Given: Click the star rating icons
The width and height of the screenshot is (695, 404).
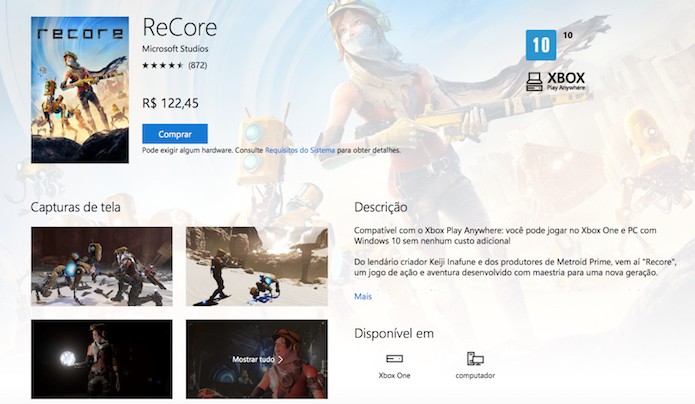Looking at the screenshot, I should coord(163,66).
